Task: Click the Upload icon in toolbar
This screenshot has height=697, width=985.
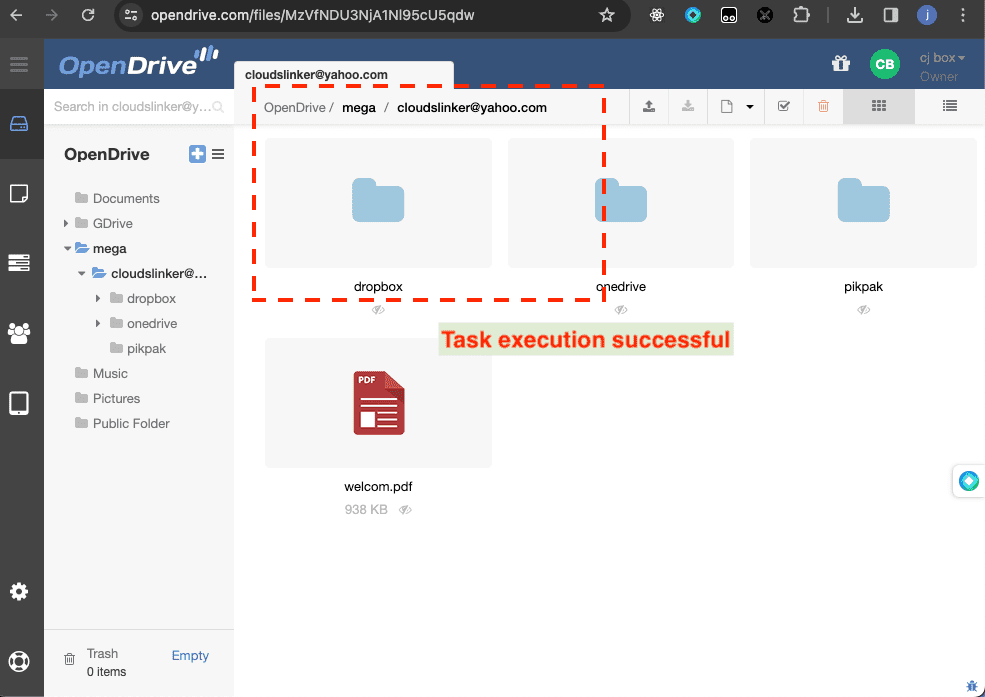Action: coord(649,106)
